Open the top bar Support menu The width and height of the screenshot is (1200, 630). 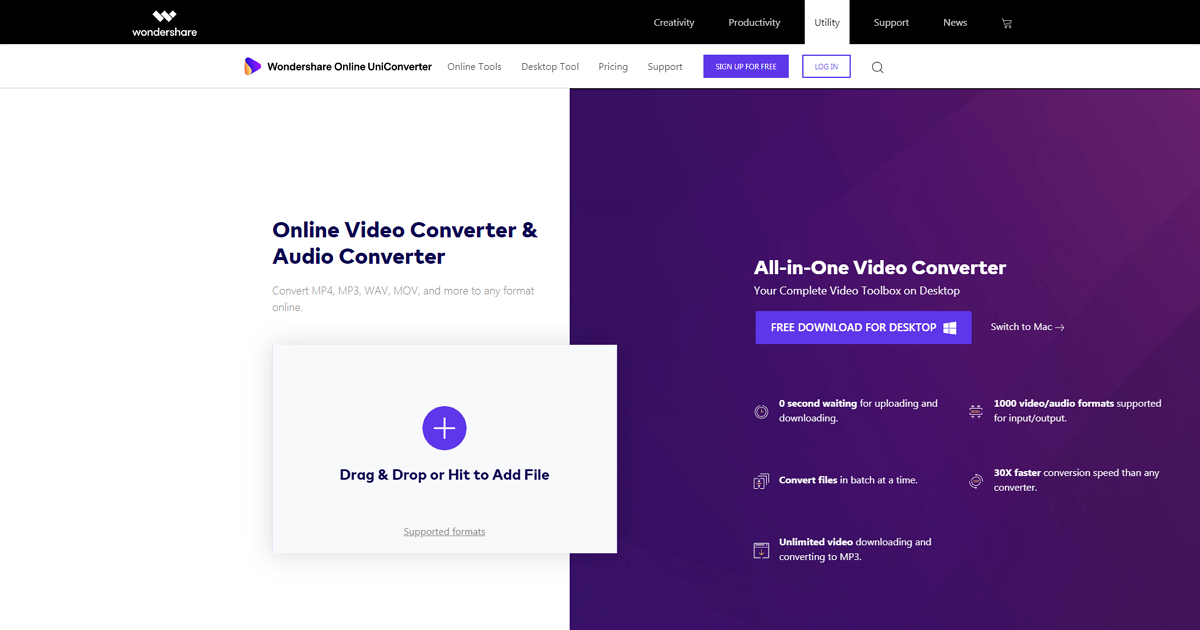coord(891,22)
